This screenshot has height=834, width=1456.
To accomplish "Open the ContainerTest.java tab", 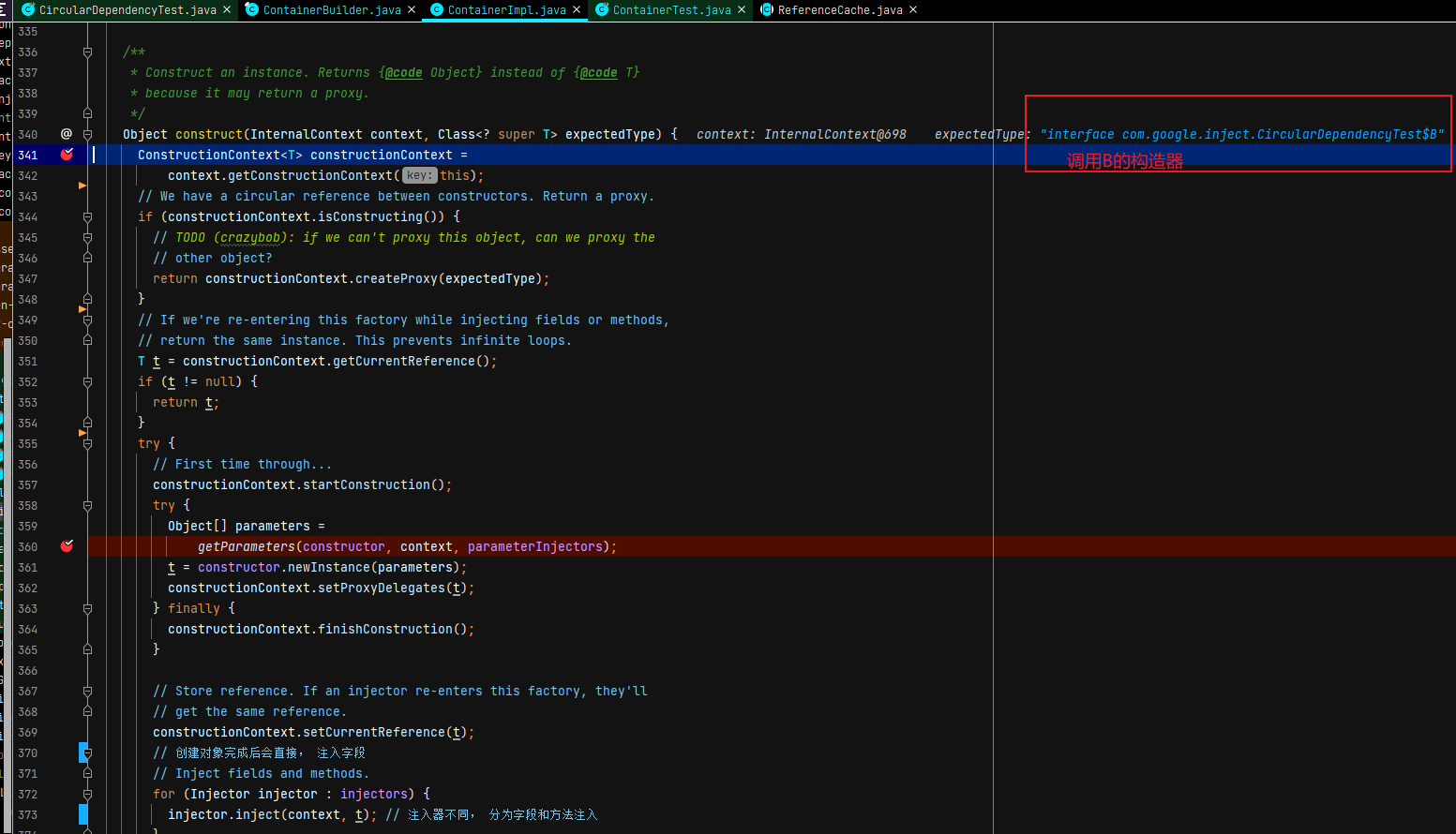I will [x=671, y=9].
